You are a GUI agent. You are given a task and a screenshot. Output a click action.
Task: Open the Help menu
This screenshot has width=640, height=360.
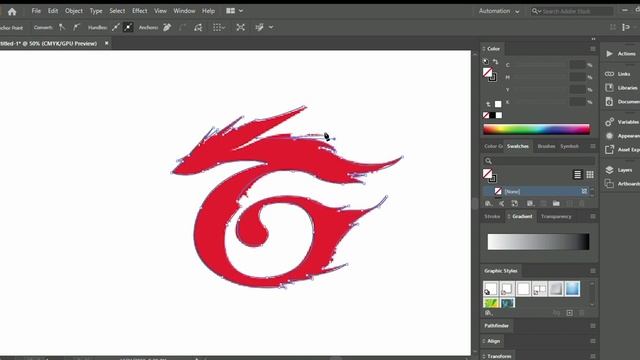click(x=208, y=11)
